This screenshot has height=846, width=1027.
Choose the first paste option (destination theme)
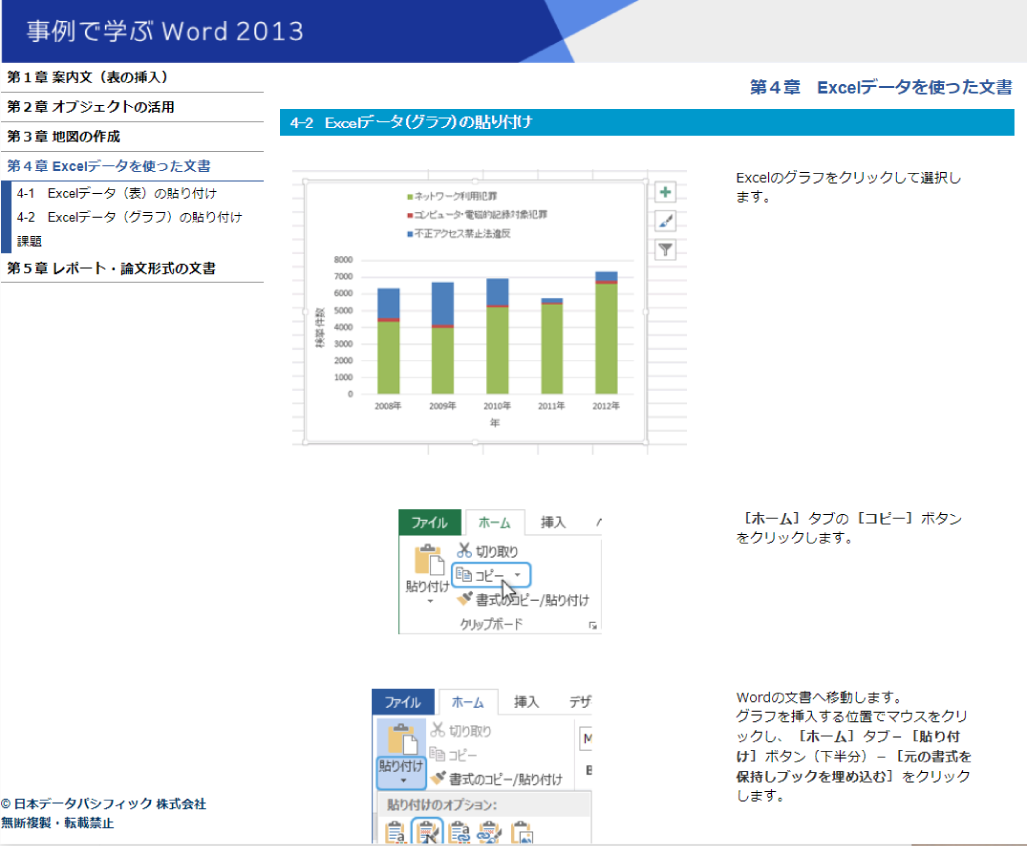pyautogui.click(x=395, y=833)
